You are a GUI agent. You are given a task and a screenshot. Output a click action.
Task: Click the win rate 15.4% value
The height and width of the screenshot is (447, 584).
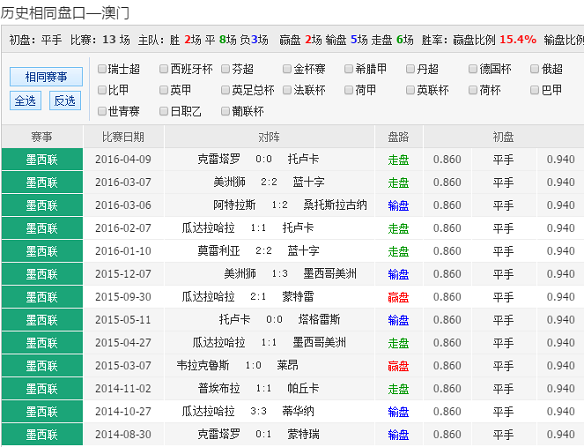pyautogui.click(x=518, y=39)
